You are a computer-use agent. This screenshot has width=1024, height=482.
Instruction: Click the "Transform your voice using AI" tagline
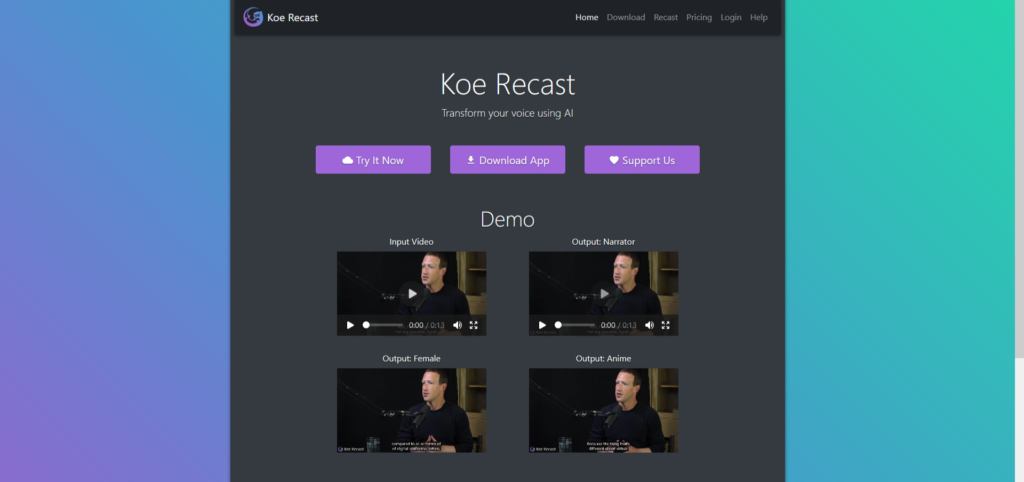coord(507,113)
